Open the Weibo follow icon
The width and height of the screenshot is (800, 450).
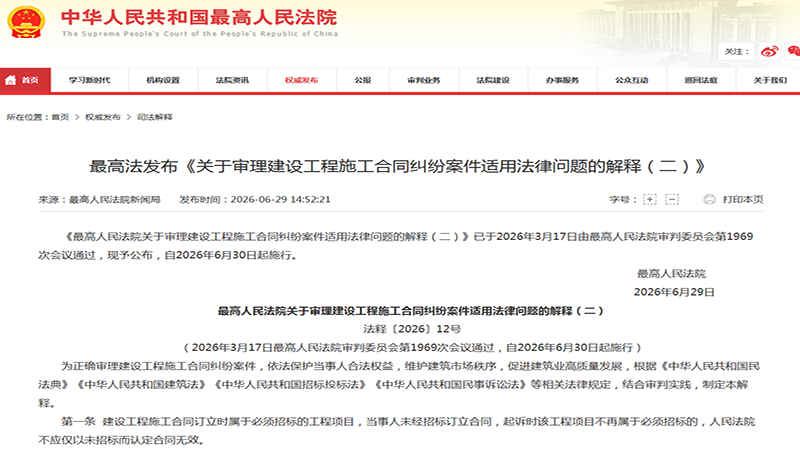pos(769,51)
